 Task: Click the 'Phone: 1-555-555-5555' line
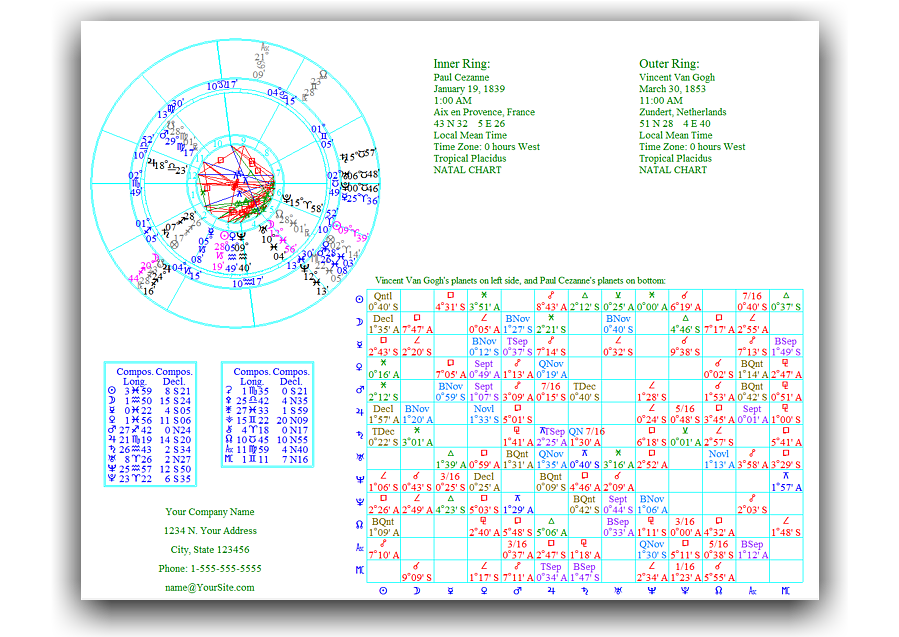click(210, 569)
